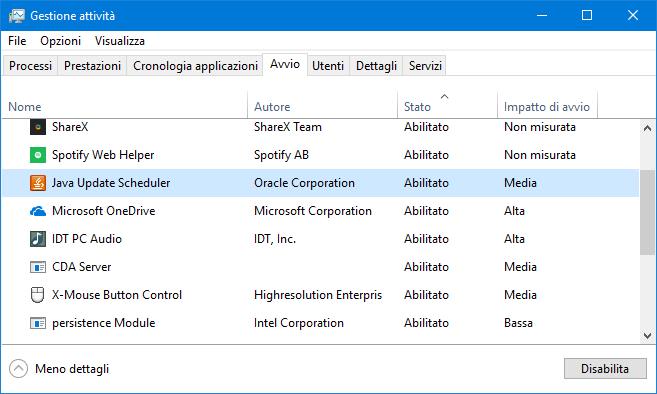Click the ShareX Team author cell
This screenshot has width=657, height=394.
pos(288,127)
